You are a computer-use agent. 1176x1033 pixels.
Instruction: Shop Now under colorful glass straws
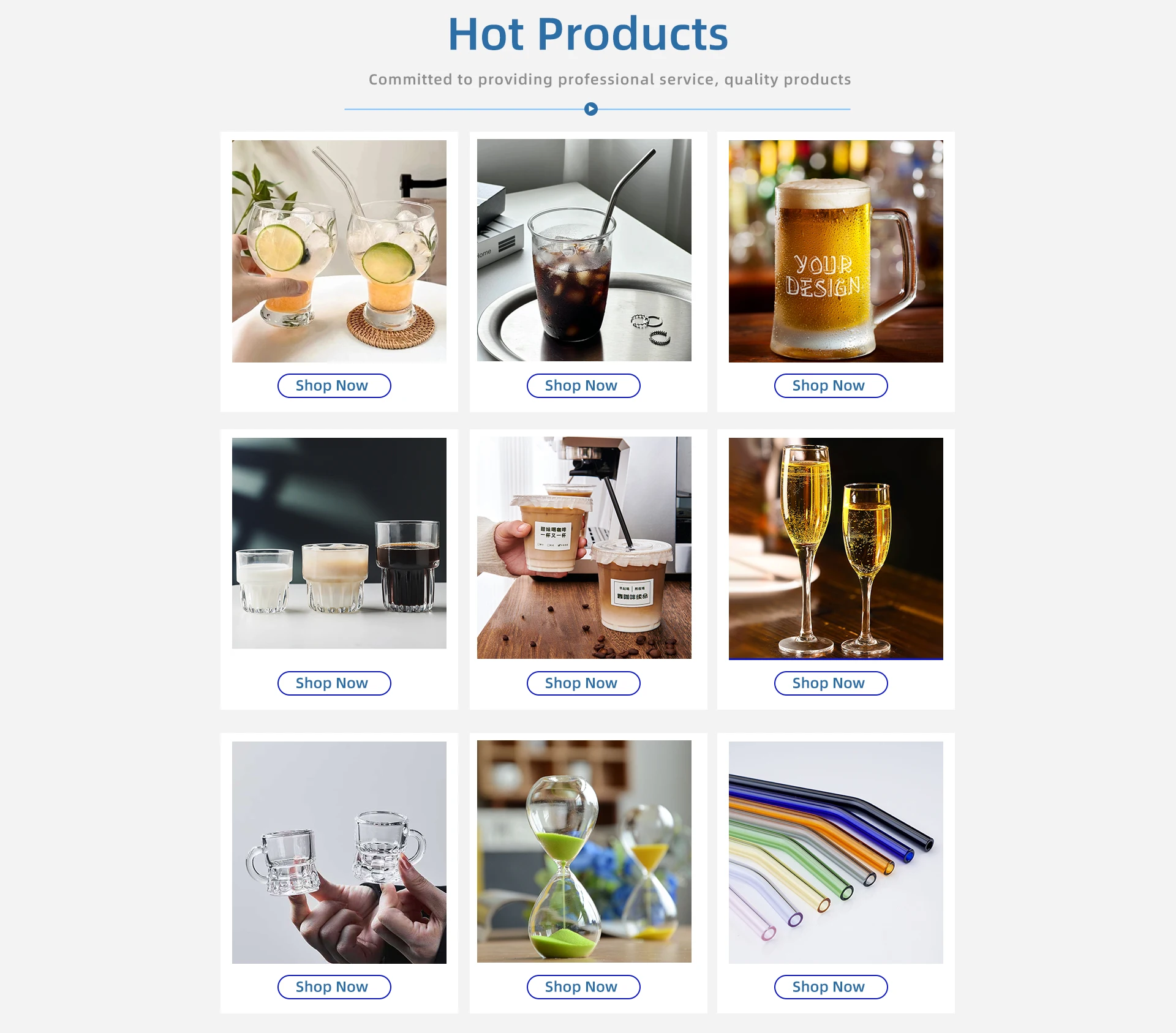831,987
